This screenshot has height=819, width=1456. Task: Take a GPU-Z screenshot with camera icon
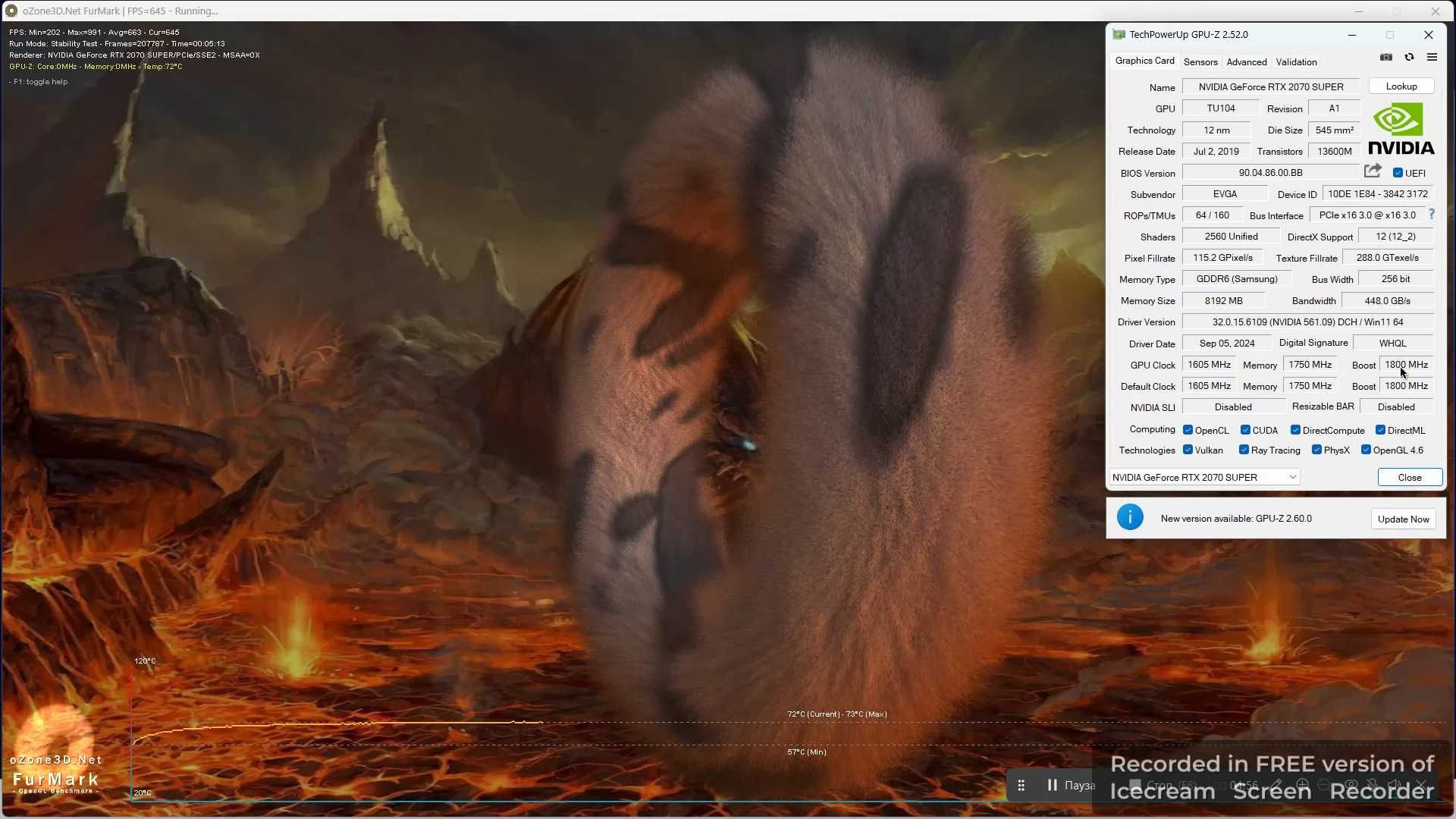tap(1386, 58)
